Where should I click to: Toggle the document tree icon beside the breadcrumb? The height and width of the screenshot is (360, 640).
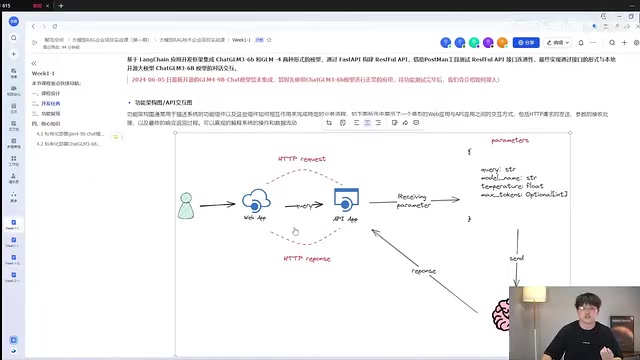point(35,42)
